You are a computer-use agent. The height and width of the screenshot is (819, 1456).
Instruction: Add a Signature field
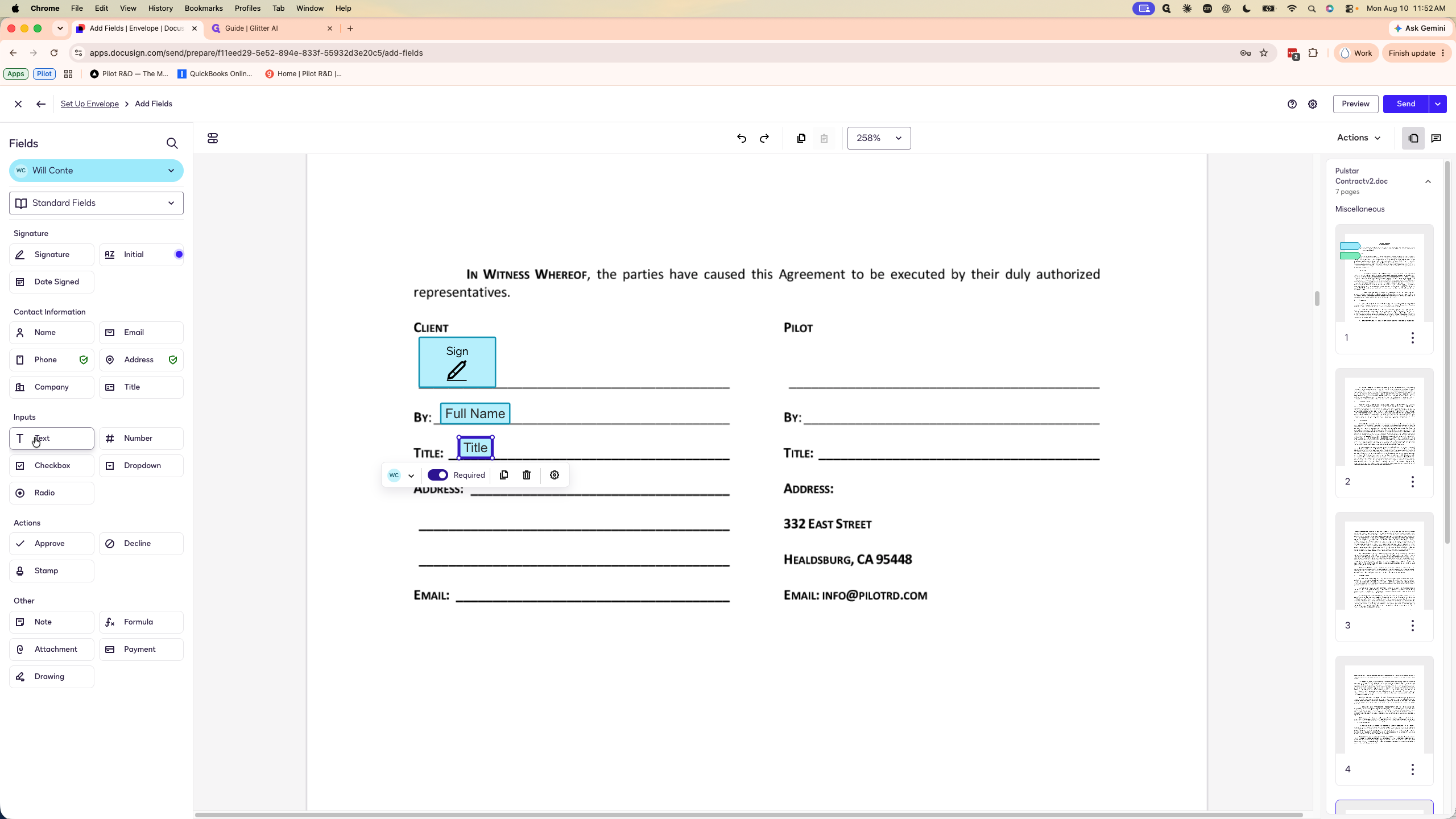click(52, 254)
